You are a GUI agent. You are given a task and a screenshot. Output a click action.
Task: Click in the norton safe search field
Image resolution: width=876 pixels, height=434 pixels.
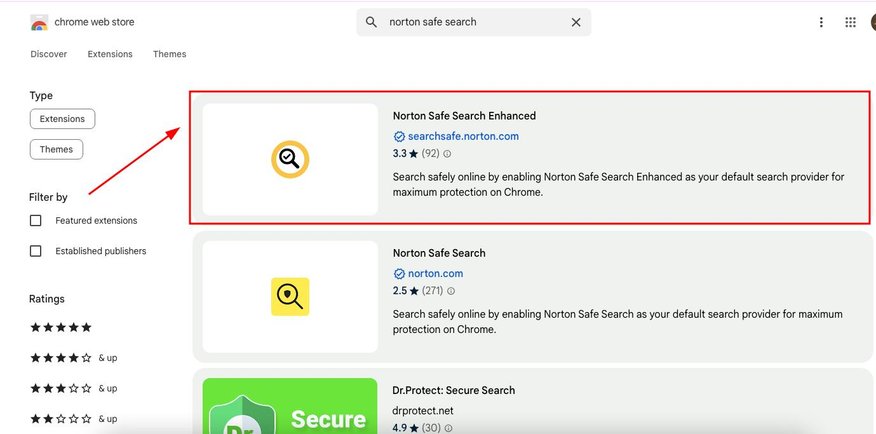[x=474, y=22]
